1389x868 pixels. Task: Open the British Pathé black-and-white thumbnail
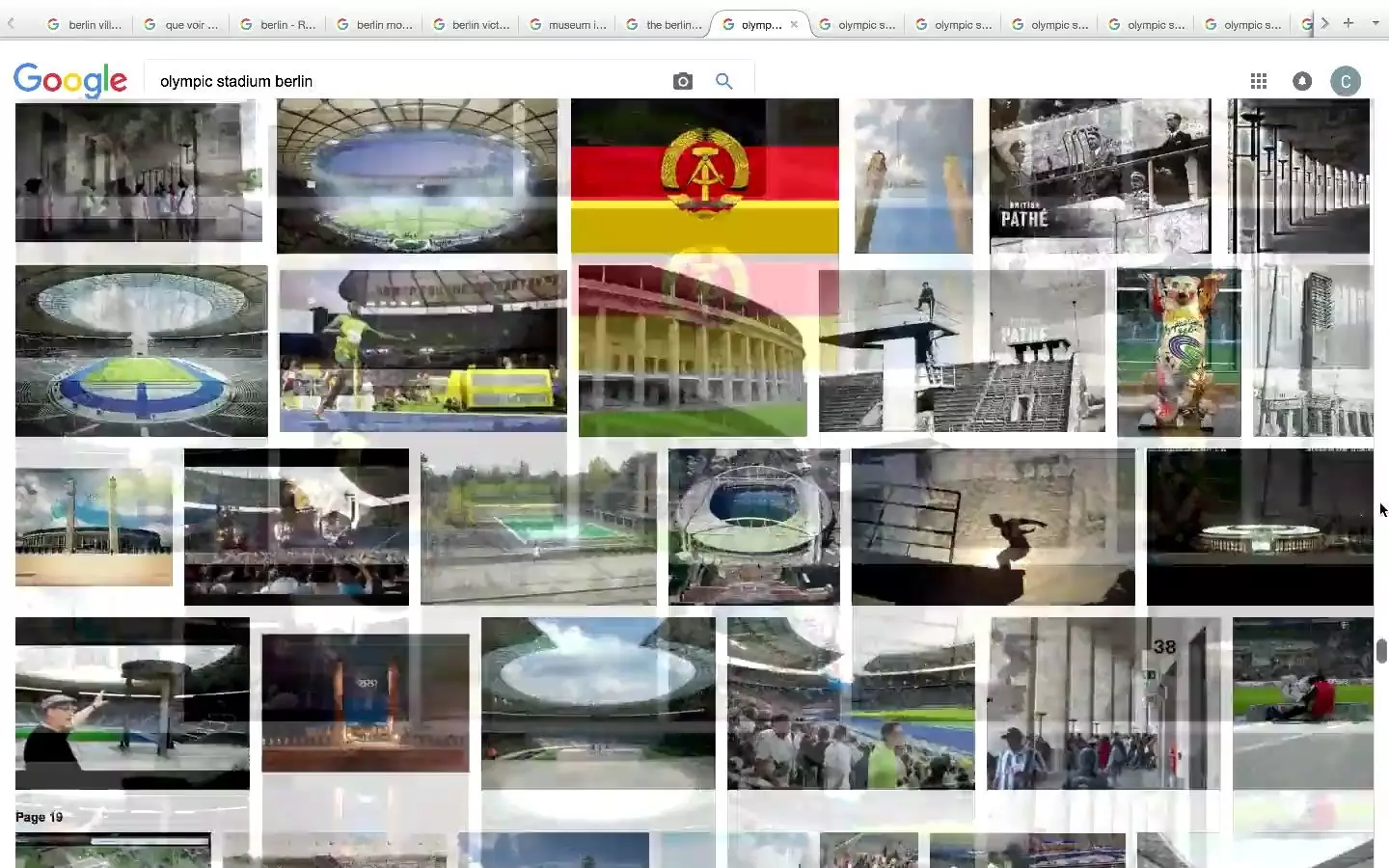1100,176
